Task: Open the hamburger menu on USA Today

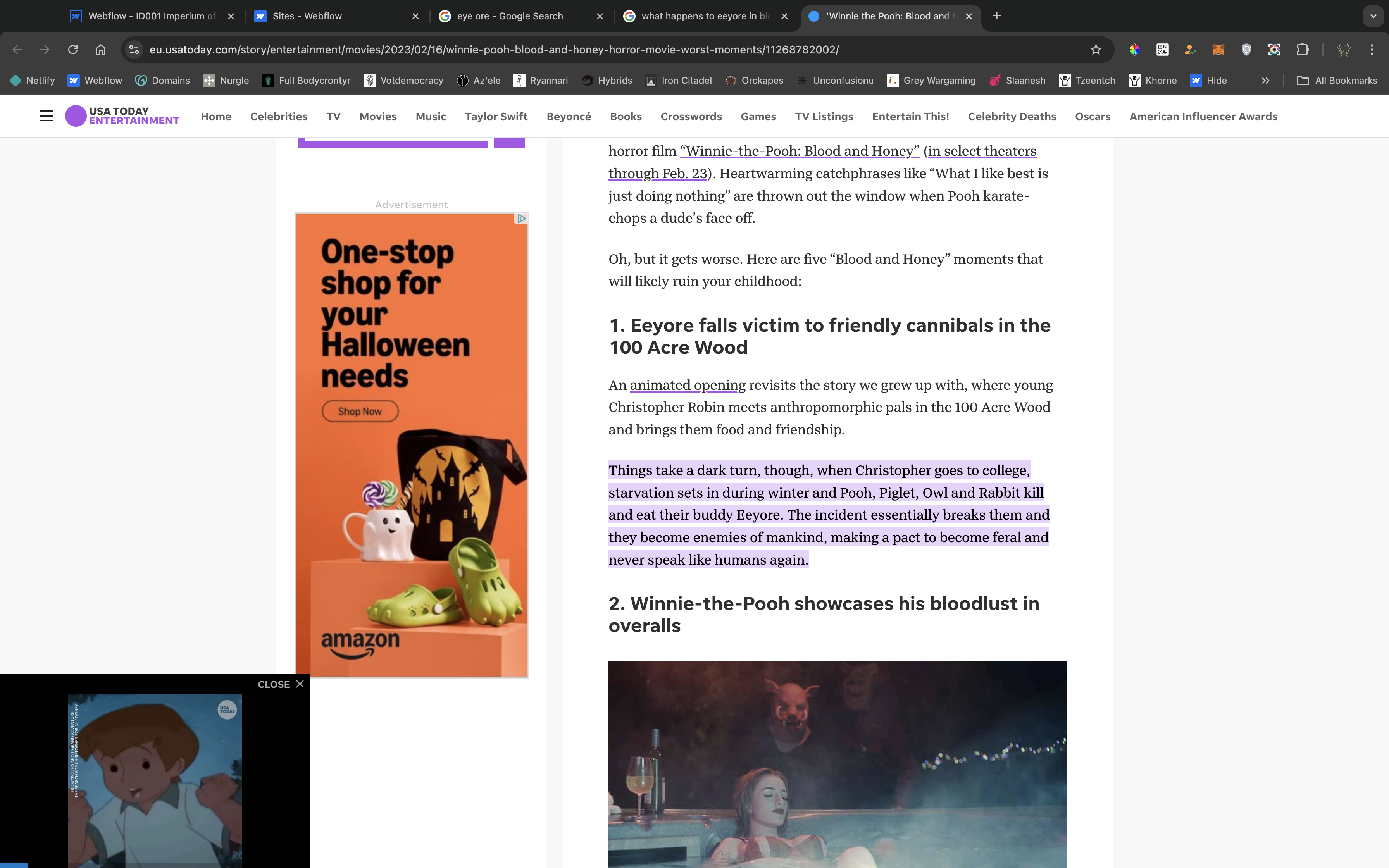Action: (x=47, y=116)
